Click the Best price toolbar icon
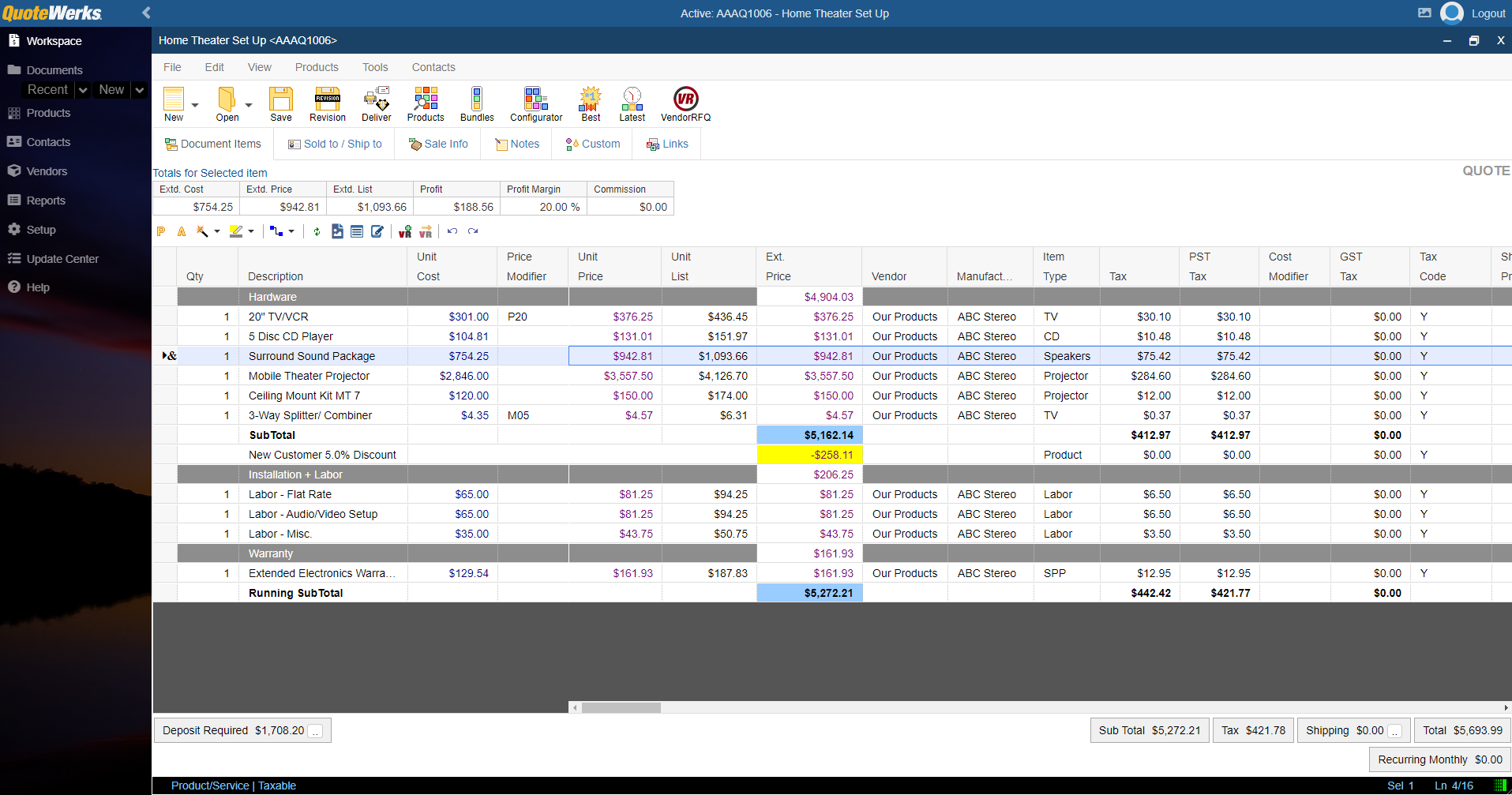 click(x=590, y=103)
